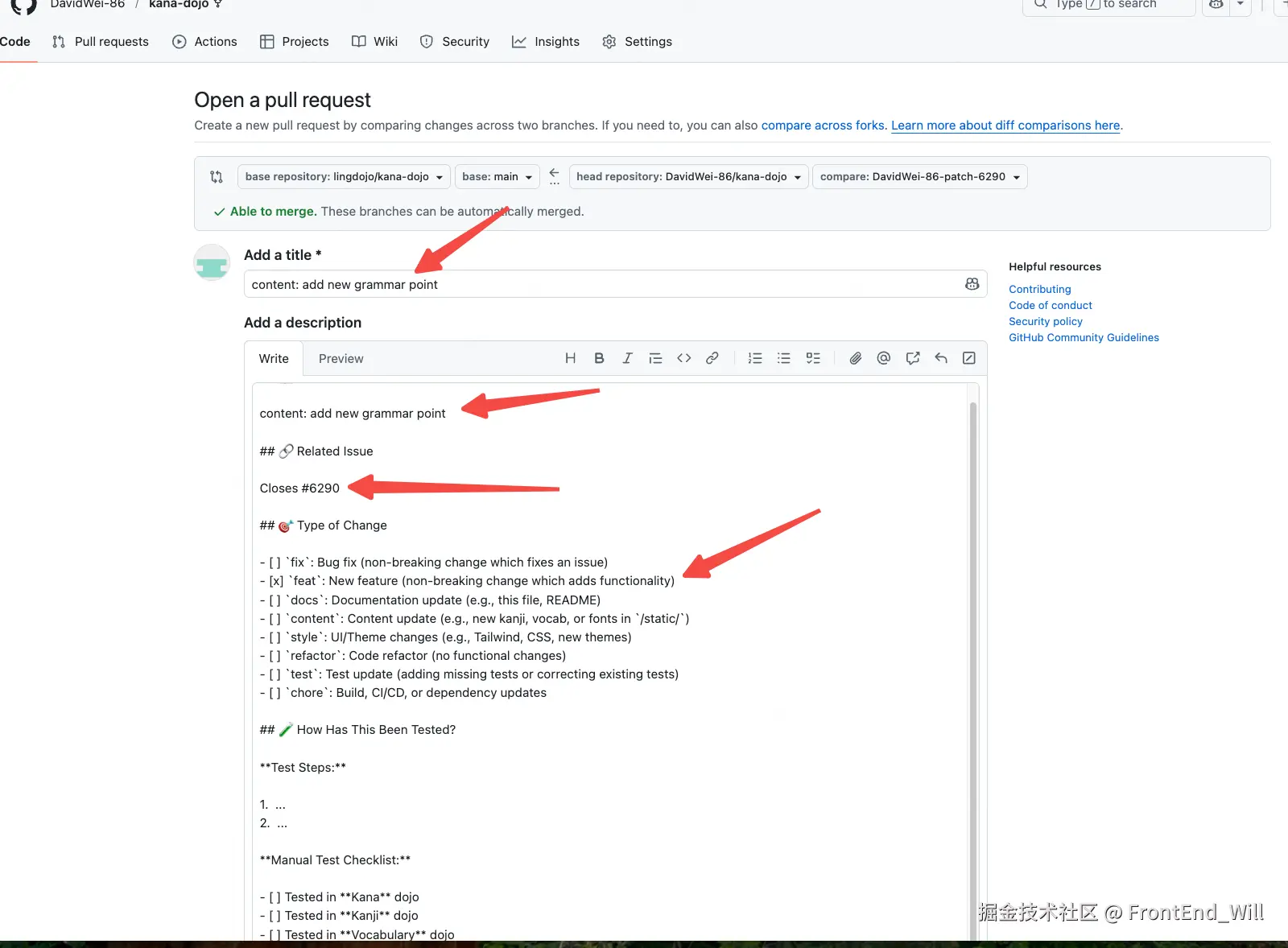Click the '**Test Steps:**' line

303,768
